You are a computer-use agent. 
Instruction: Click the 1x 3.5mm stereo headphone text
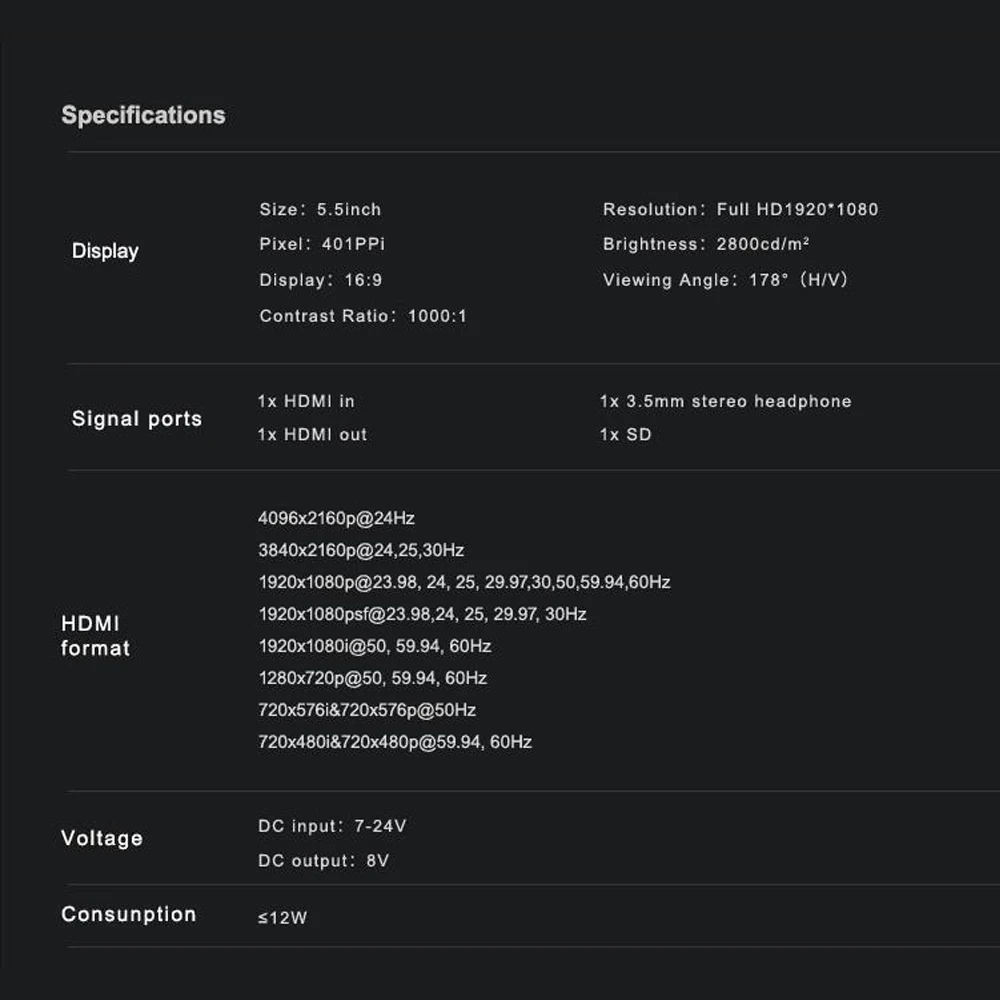[725, 401]
